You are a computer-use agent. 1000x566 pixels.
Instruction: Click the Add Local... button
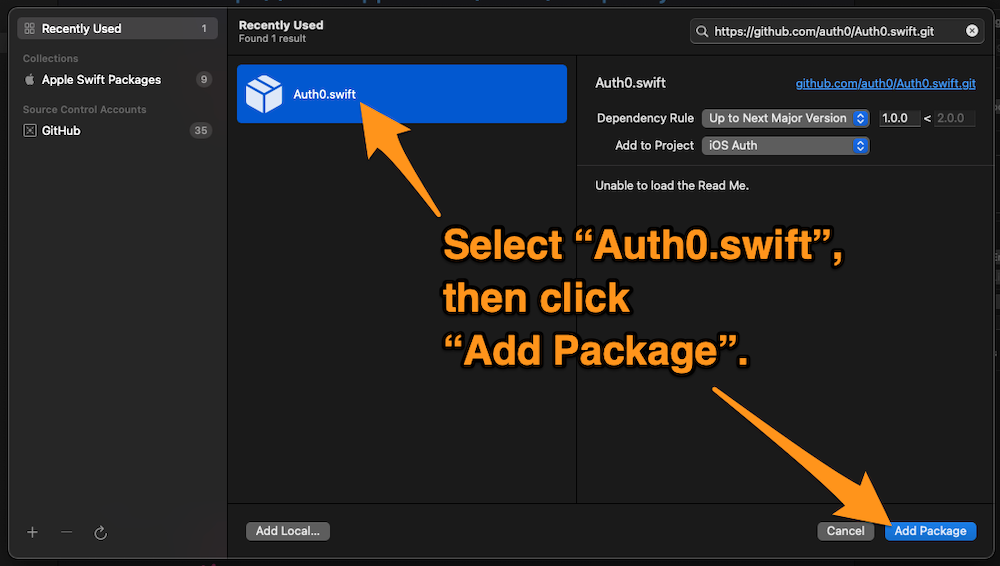[x=288, y=531]
